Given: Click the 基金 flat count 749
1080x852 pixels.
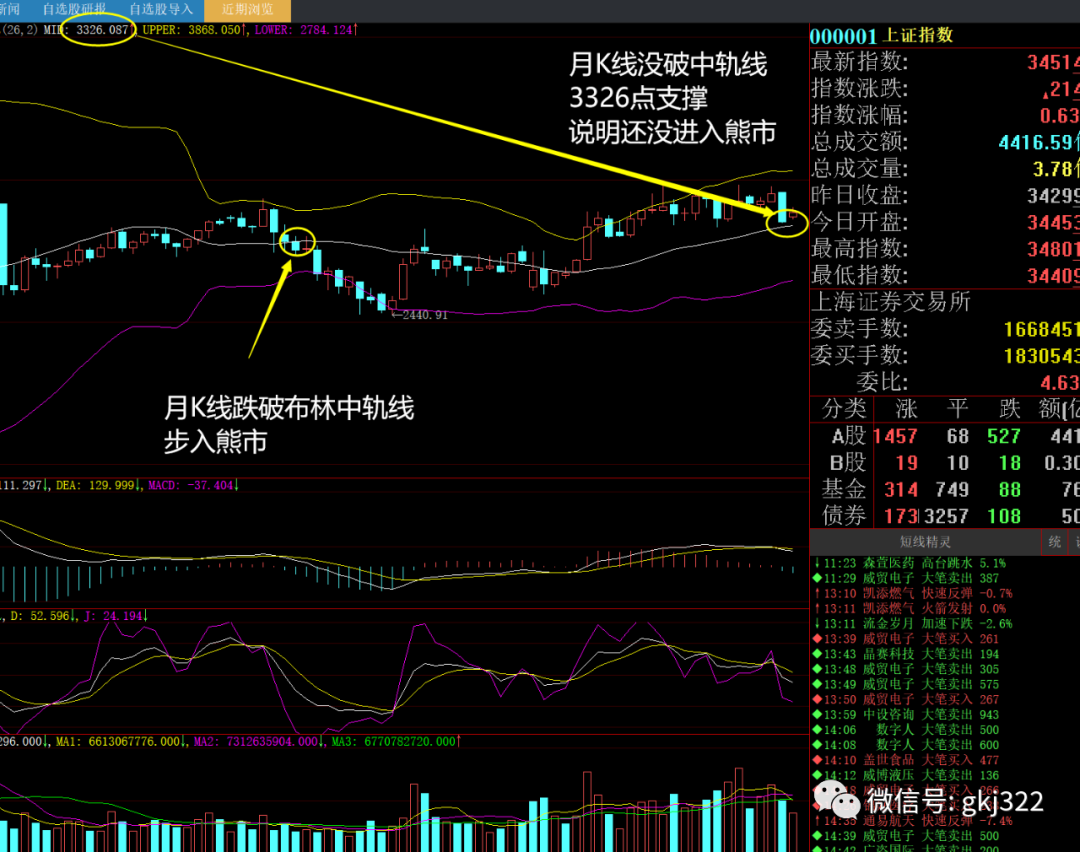Looking at the screenshot, I should 953,490.
